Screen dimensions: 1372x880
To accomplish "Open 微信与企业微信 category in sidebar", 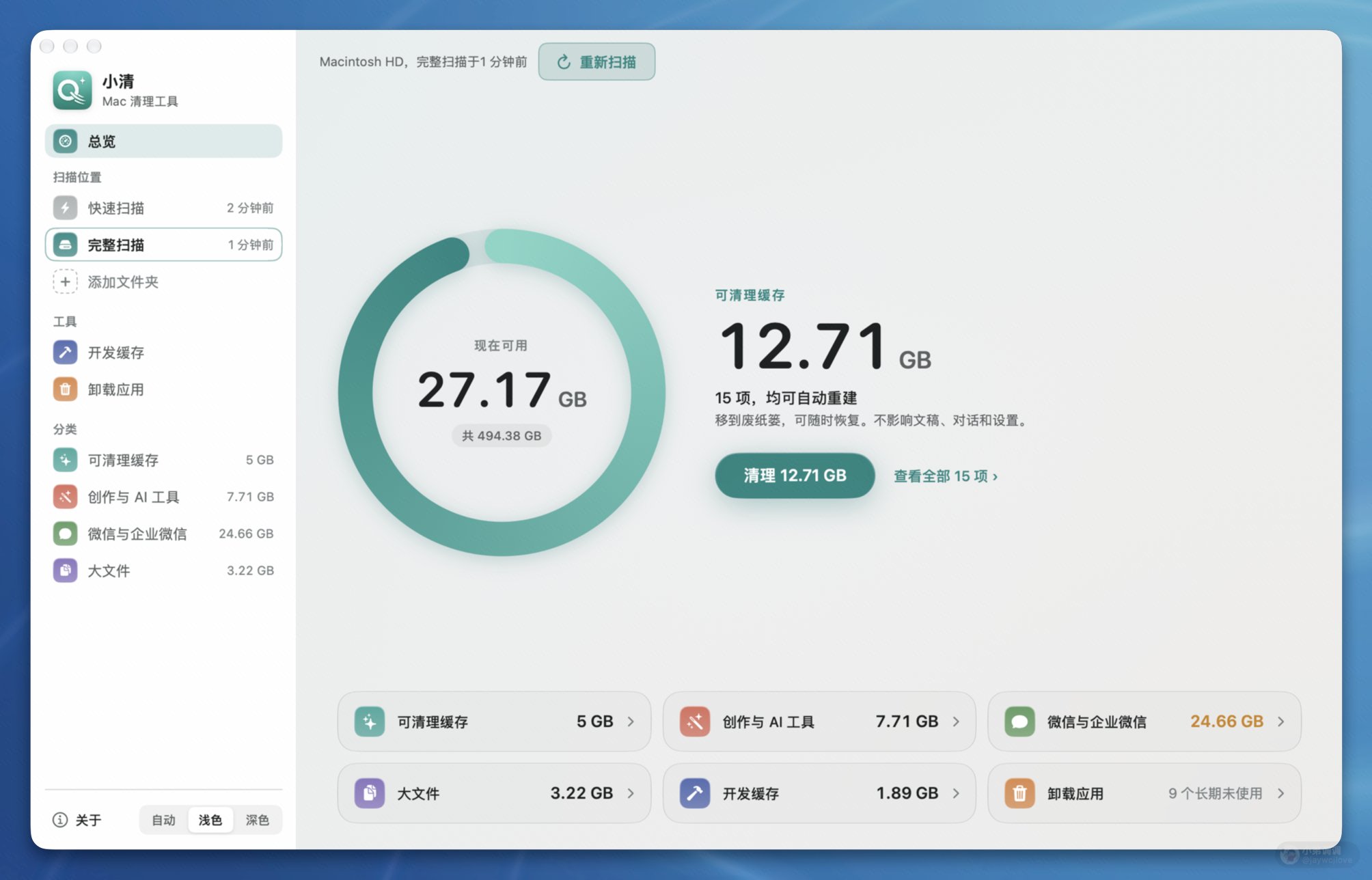I will point(164,534).
